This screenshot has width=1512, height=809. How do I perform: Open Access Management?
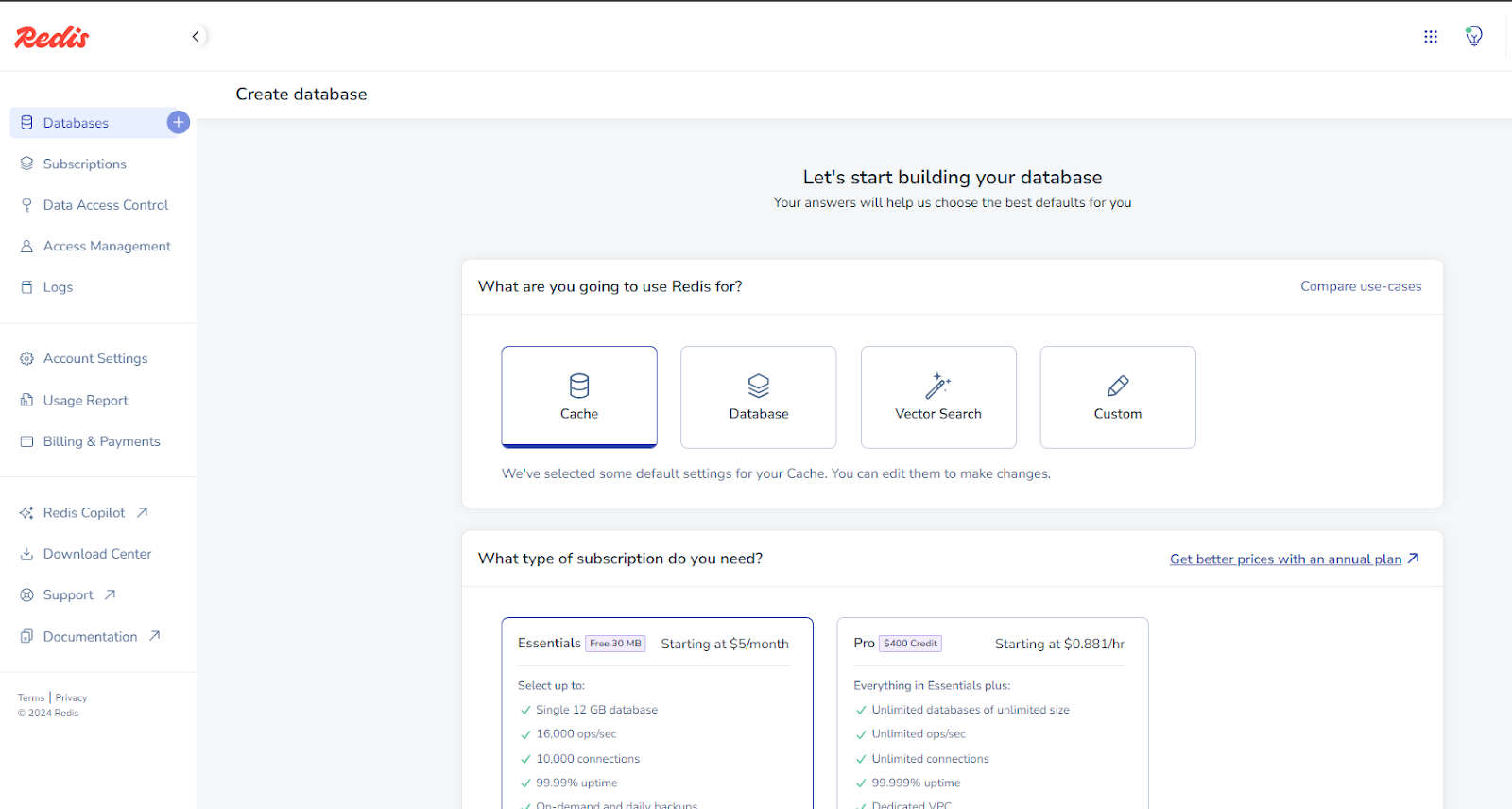[107, 246]
